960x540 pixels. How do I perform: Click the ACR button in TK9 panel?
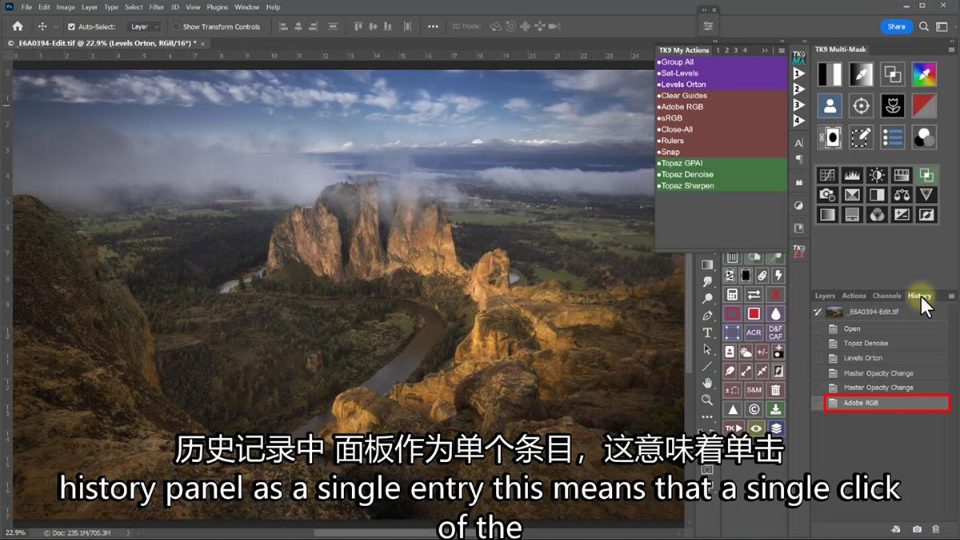754,332
